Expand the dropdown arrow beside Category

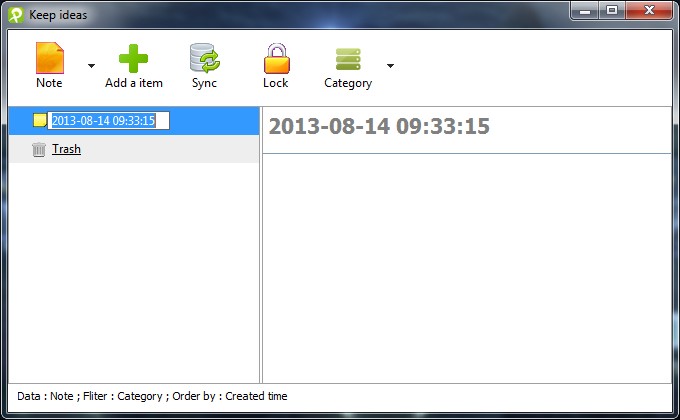tap(390, 66)
